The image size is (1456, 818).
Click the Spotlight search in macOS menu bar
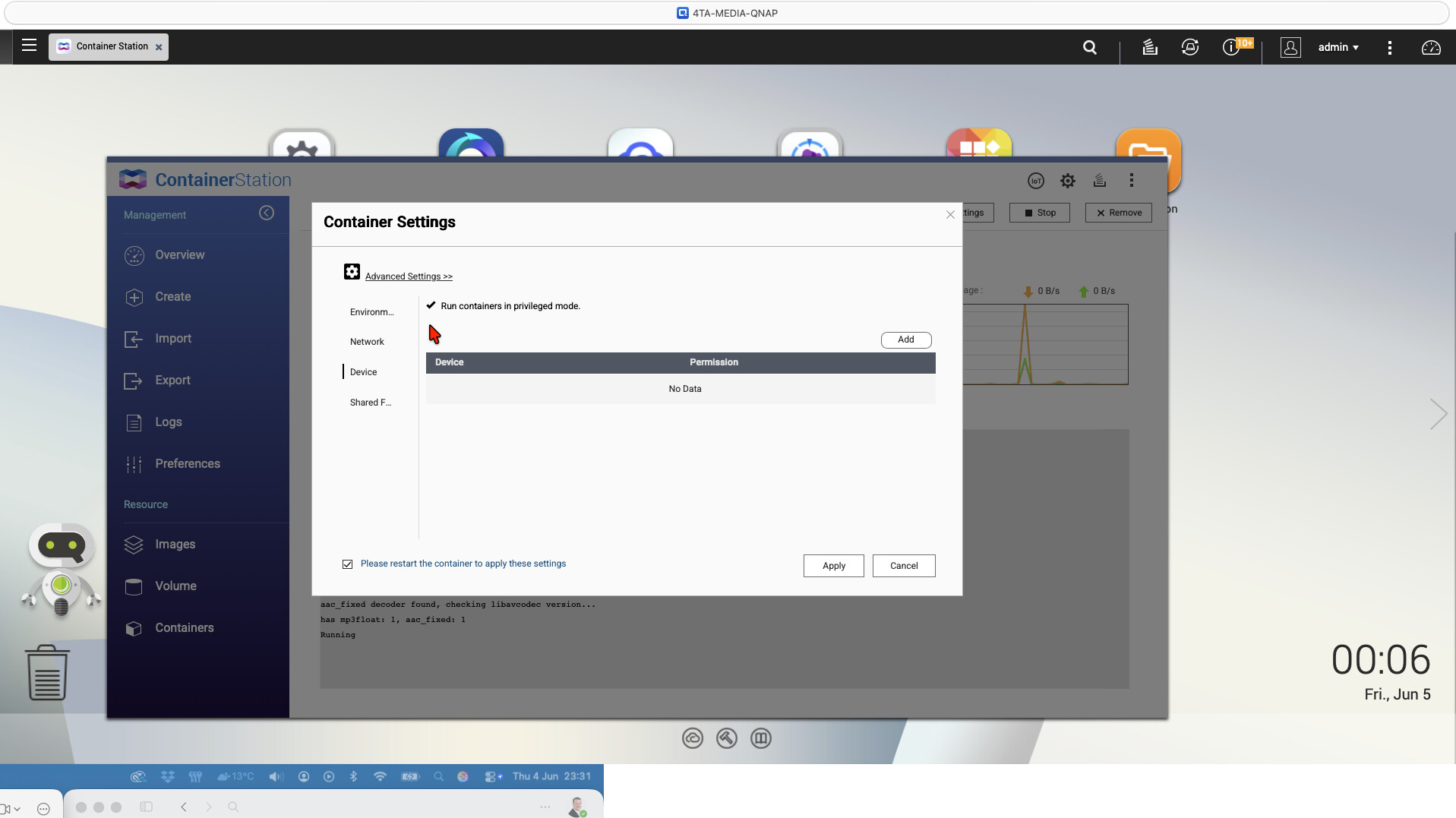tap(438, 776)
